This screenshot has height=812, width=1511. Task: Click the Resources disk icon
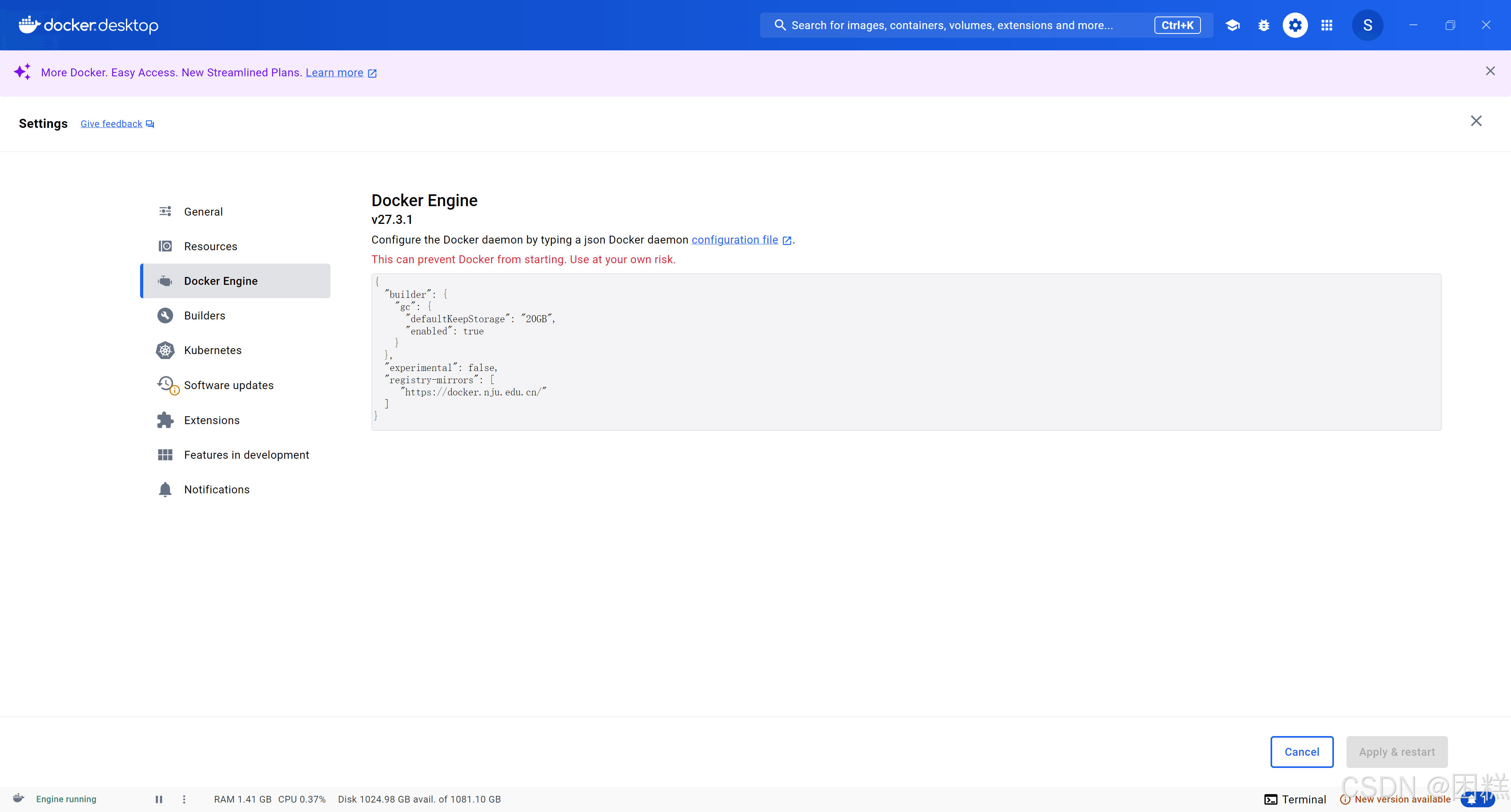click(165, 245)
